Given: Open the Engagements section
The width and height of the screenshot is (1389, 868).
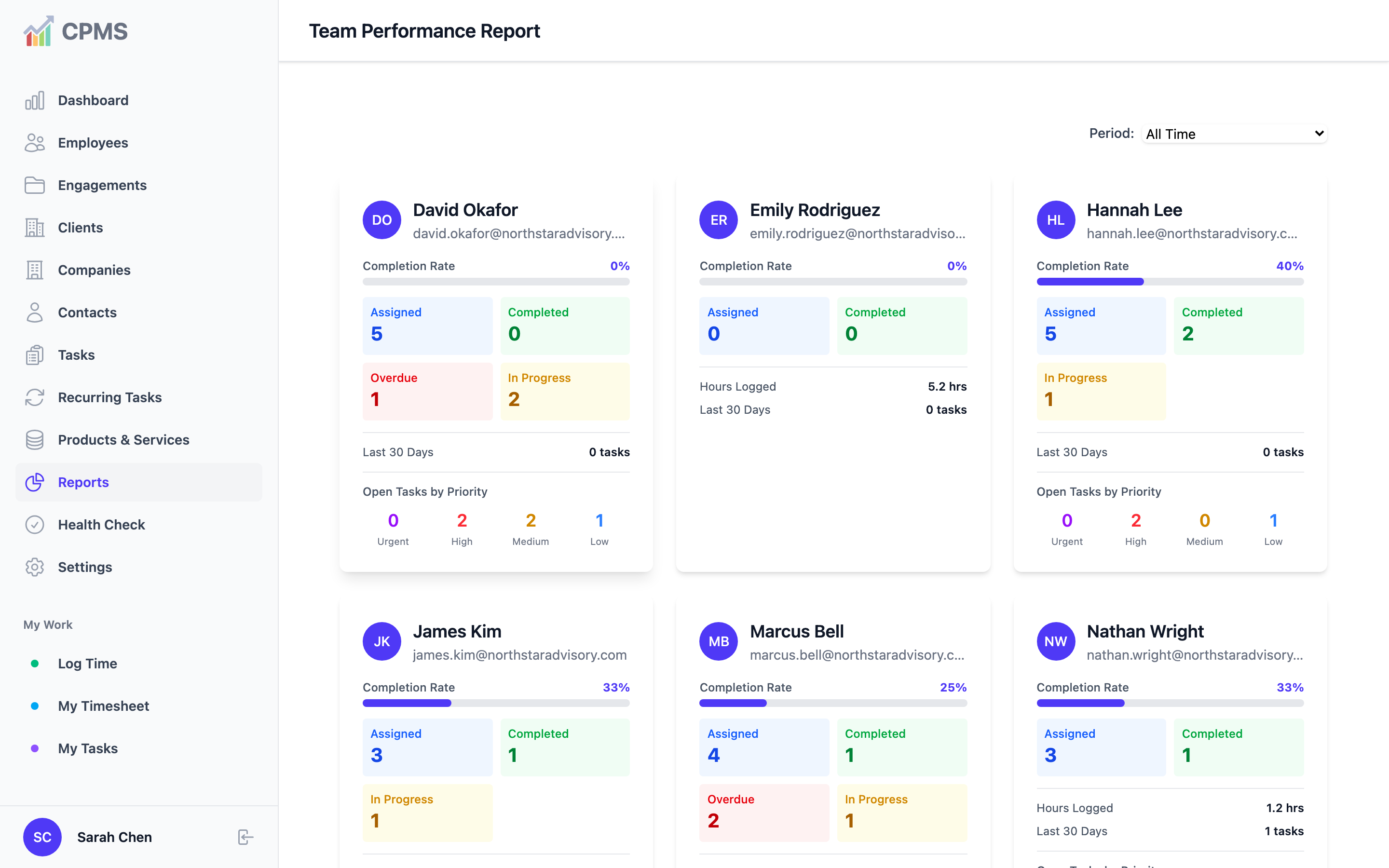Looking at the screenshot, I should (x=138, y=186).
